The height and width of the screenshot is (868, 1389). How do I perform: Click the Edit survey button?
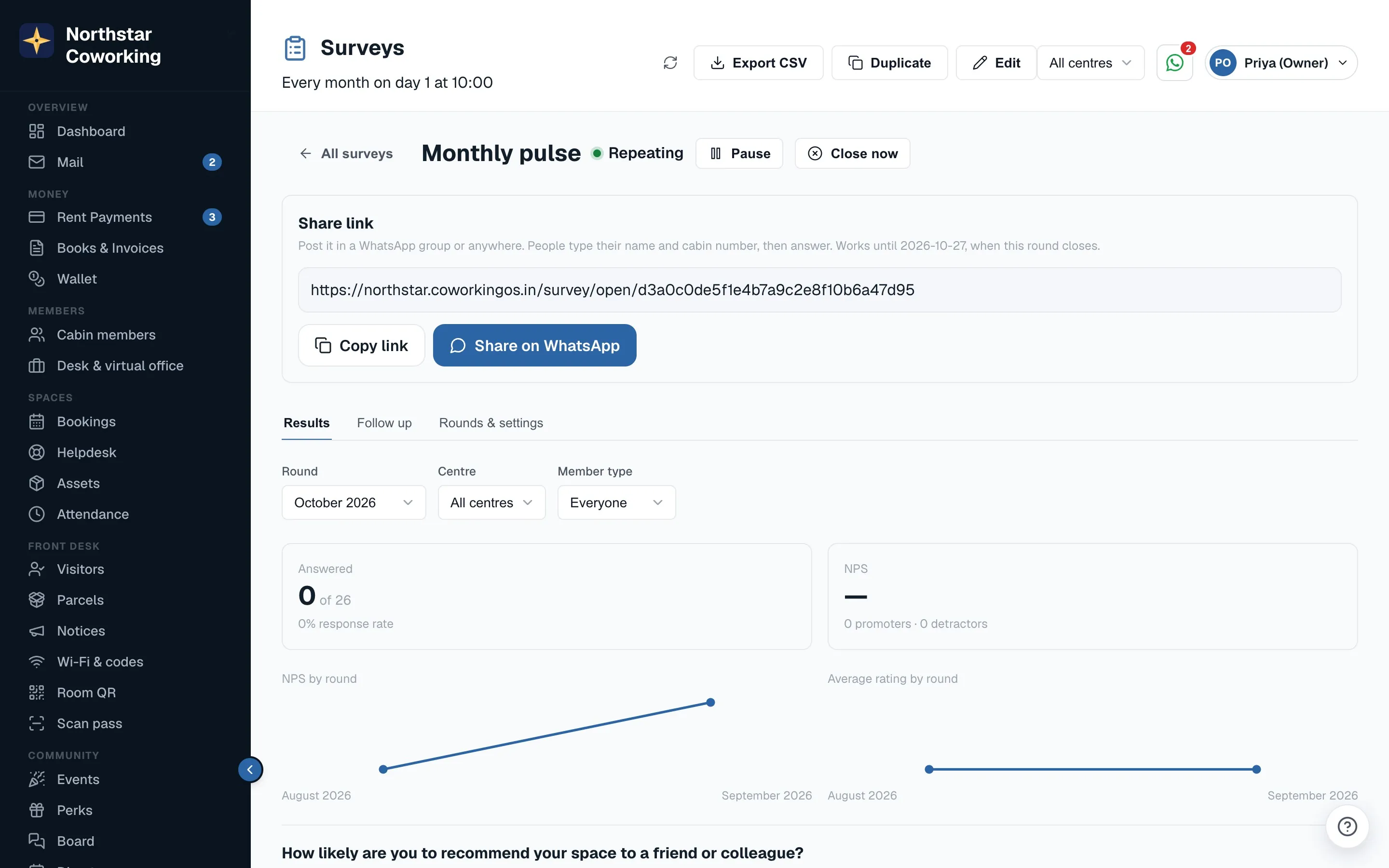[x=996, y=63]
